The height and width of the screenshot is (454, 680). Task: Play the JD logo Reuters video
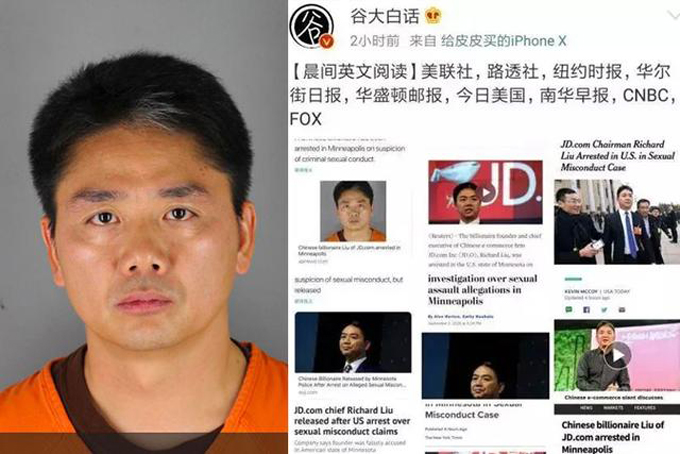[x=486, y=192]
